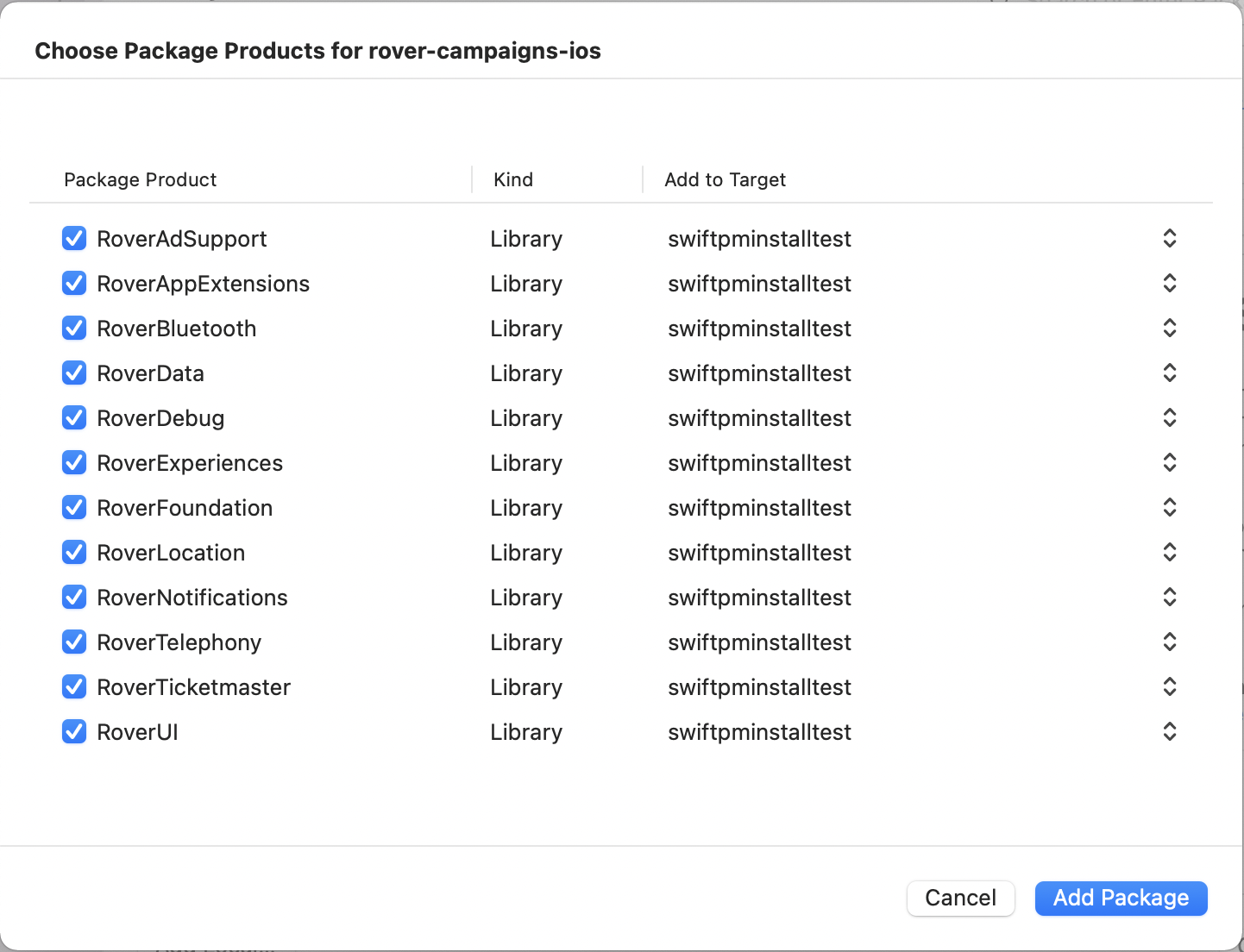
Task: Click the Add Package button
Action: pyautogui.click(x=1121, y=898)
